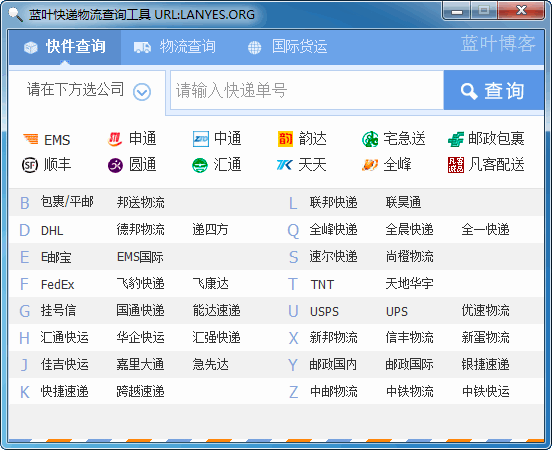552x450 pixels.
Task: Select E邮宝 in row E
Action: [x=56, y=257]
